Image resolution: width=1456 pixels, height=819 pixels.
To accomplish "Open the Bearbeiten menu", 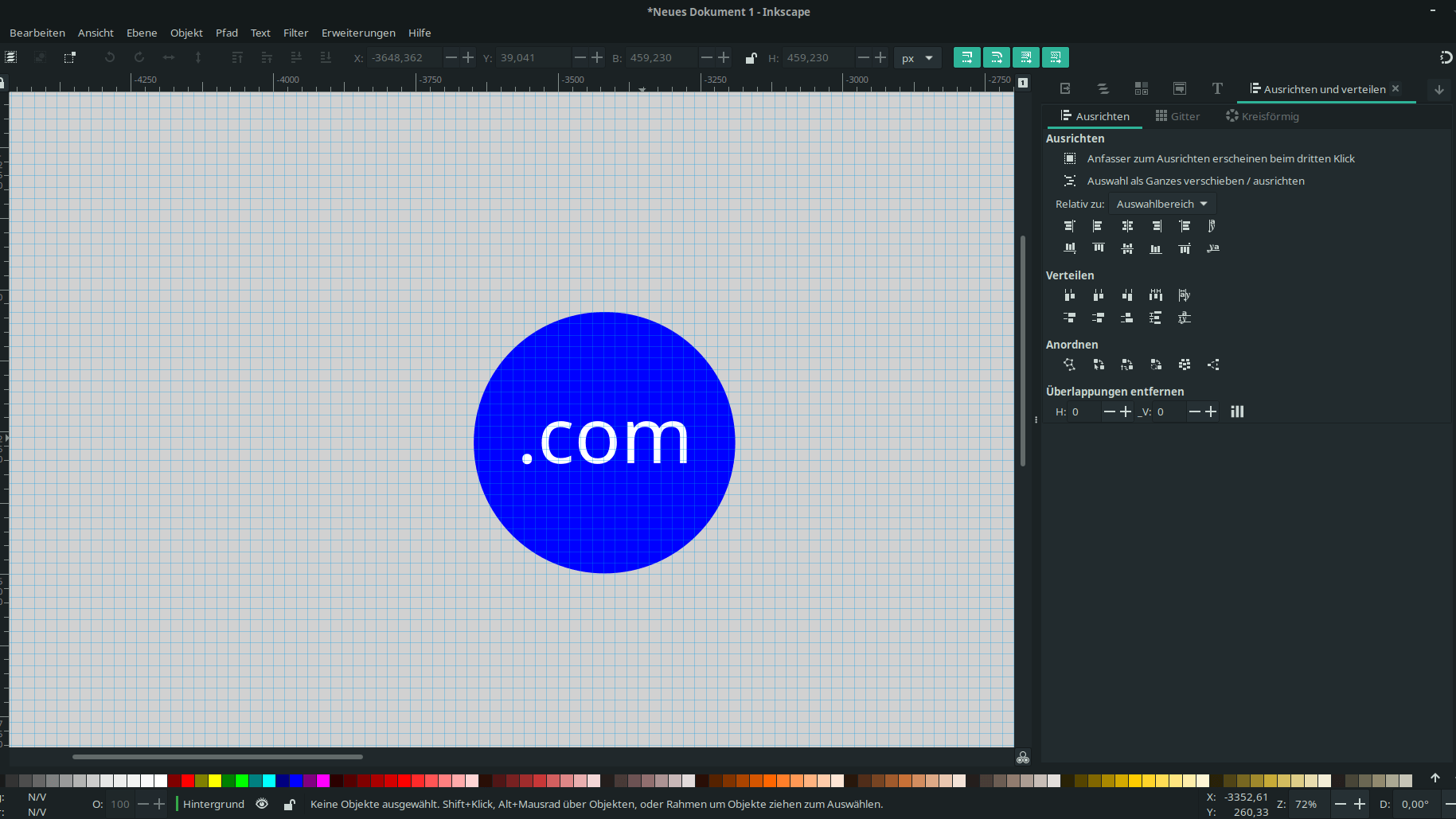I will click(37, 33).
